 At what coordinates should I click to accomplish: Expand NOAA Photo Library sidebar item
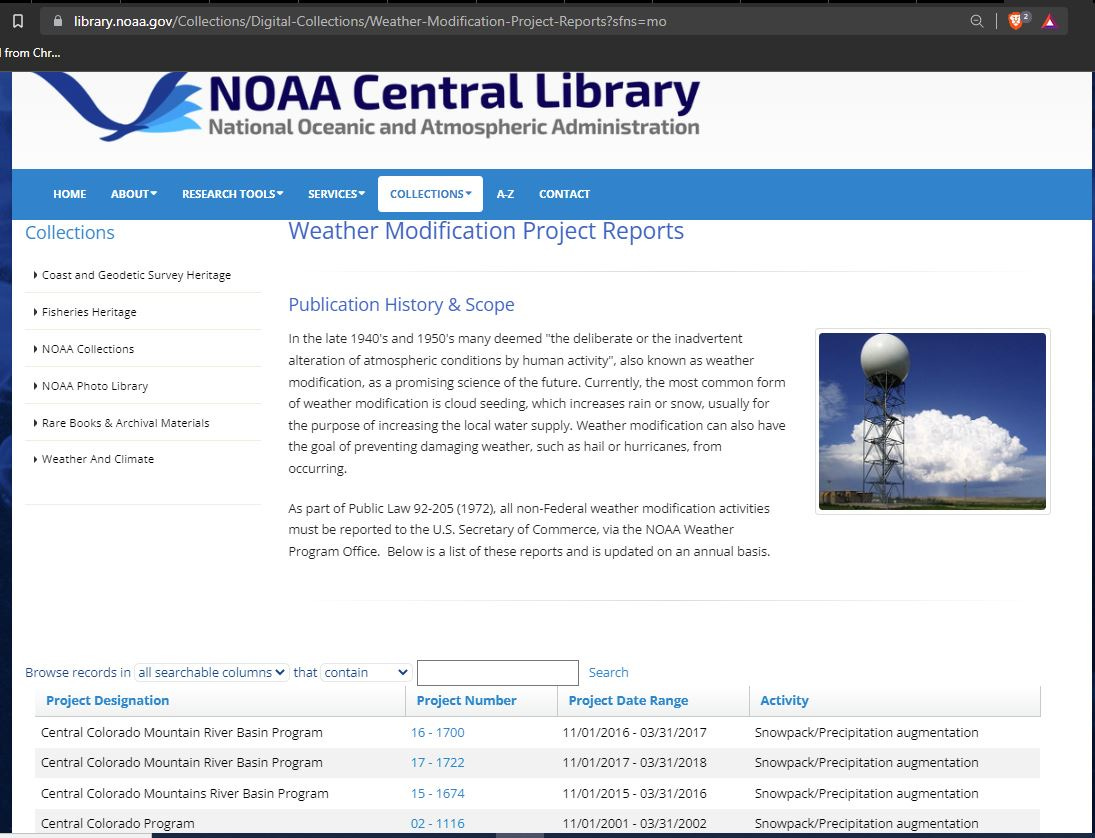tap(94, 386)
